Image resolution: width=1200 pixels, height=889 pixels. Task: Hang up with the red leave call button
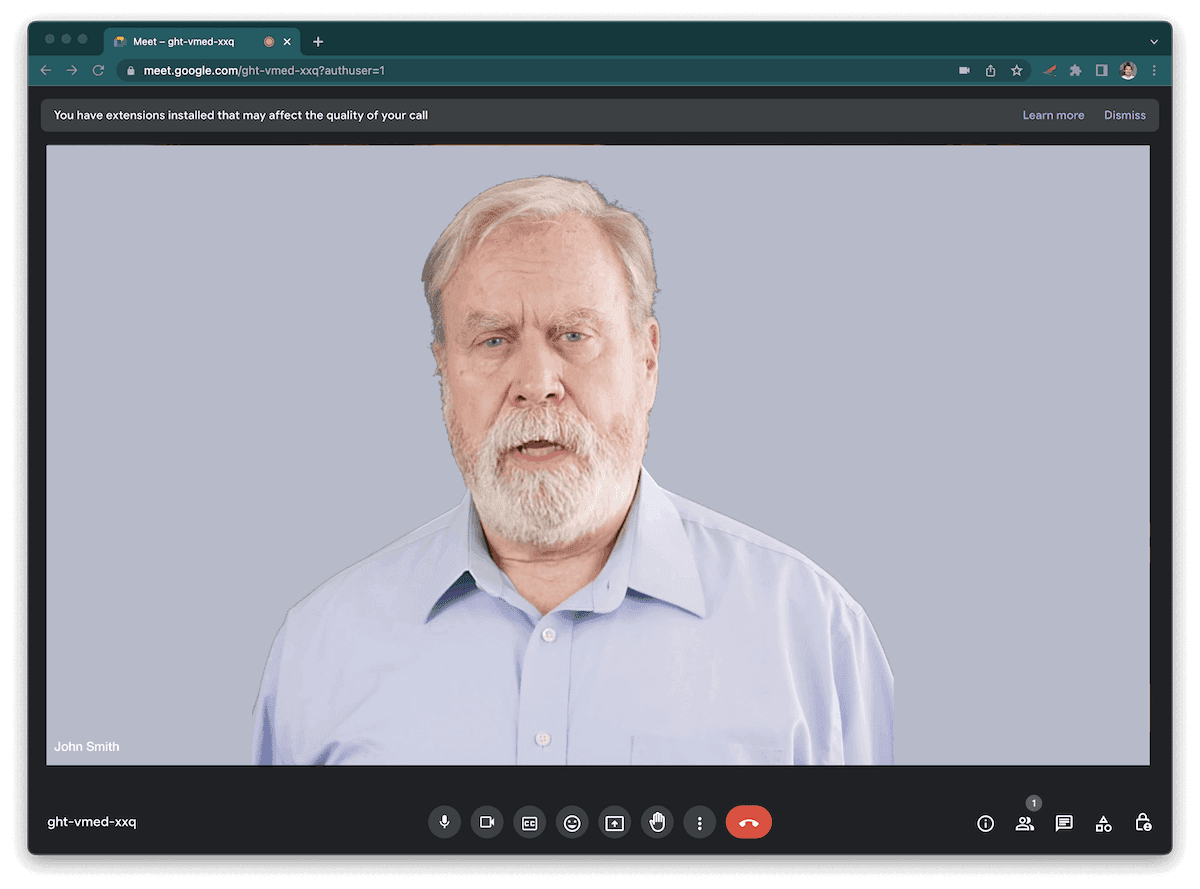[x=748, y=823]
